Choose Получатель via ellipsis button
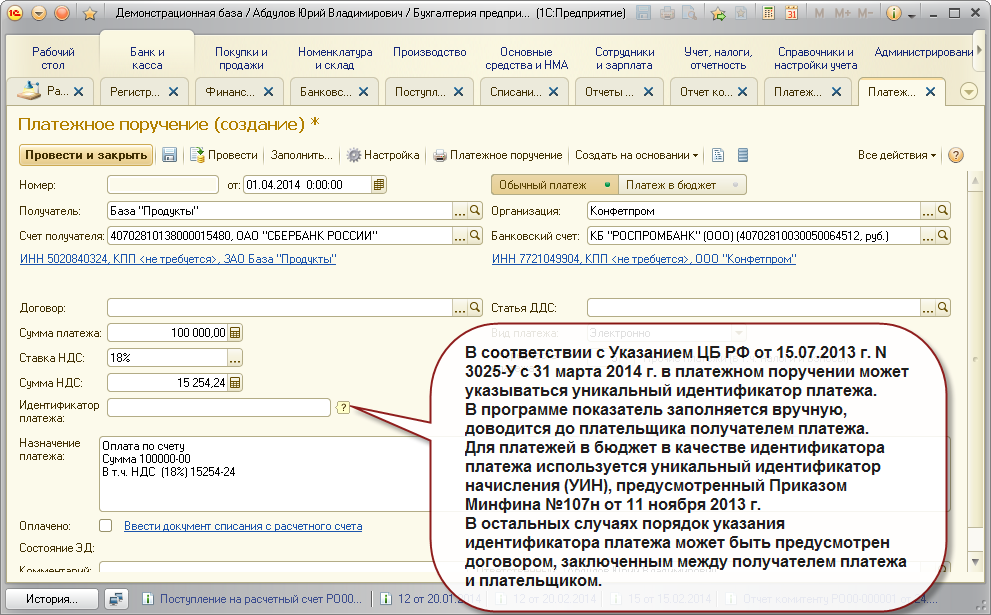991x615 pixels. point(460,210)
